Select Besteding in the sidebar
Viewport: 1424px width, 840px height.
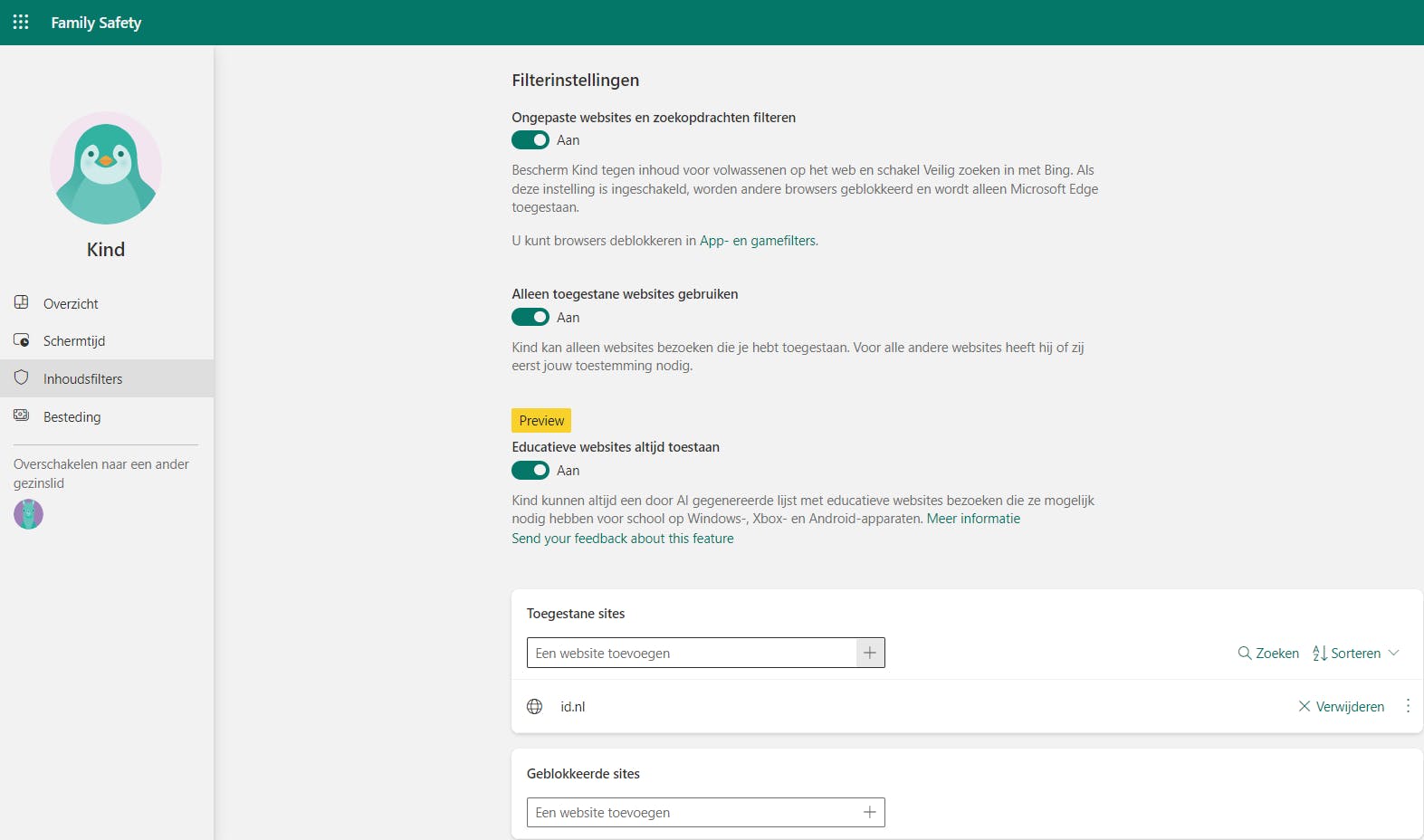point(72,417)
